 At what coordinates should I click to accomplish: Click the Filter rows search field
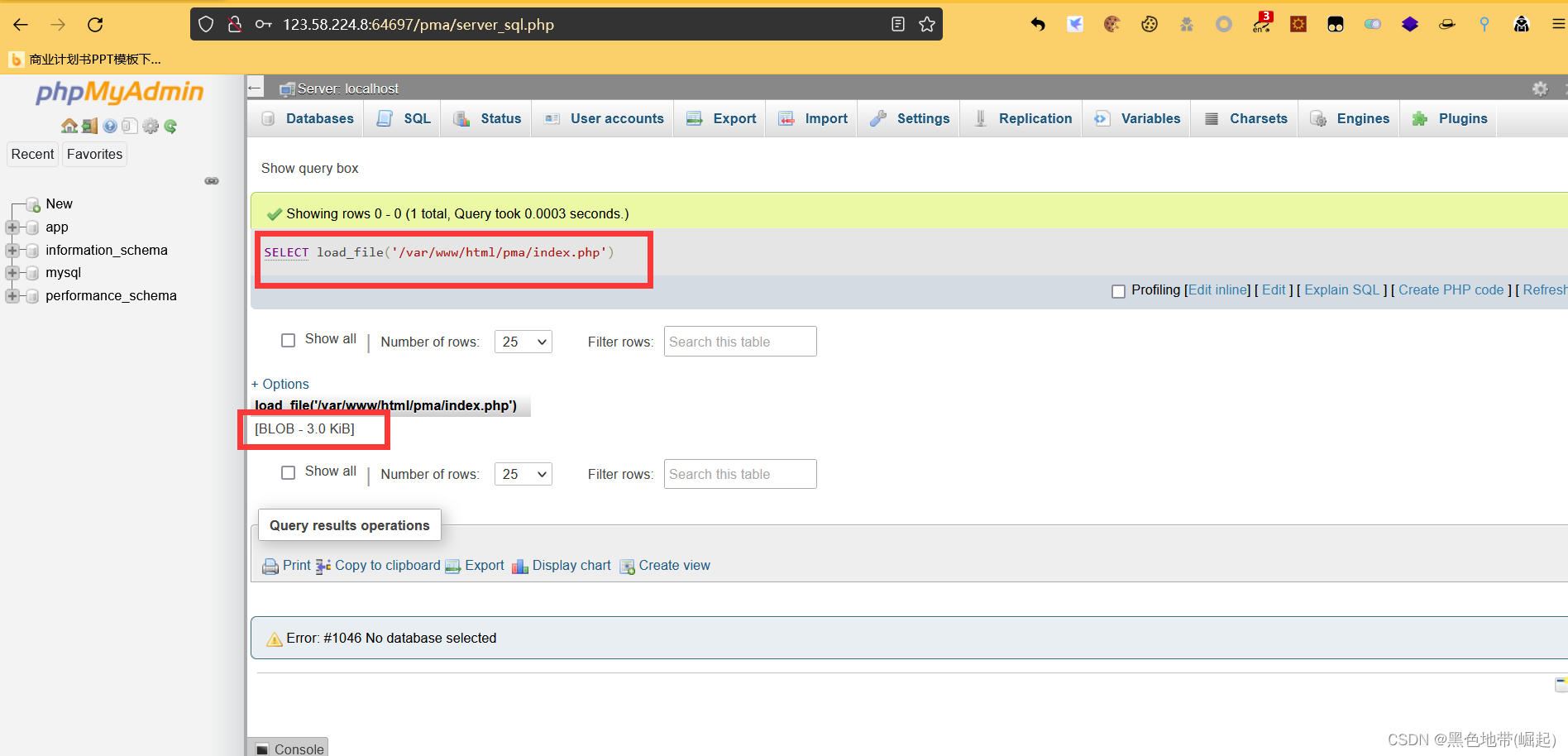tap(739, 341)
